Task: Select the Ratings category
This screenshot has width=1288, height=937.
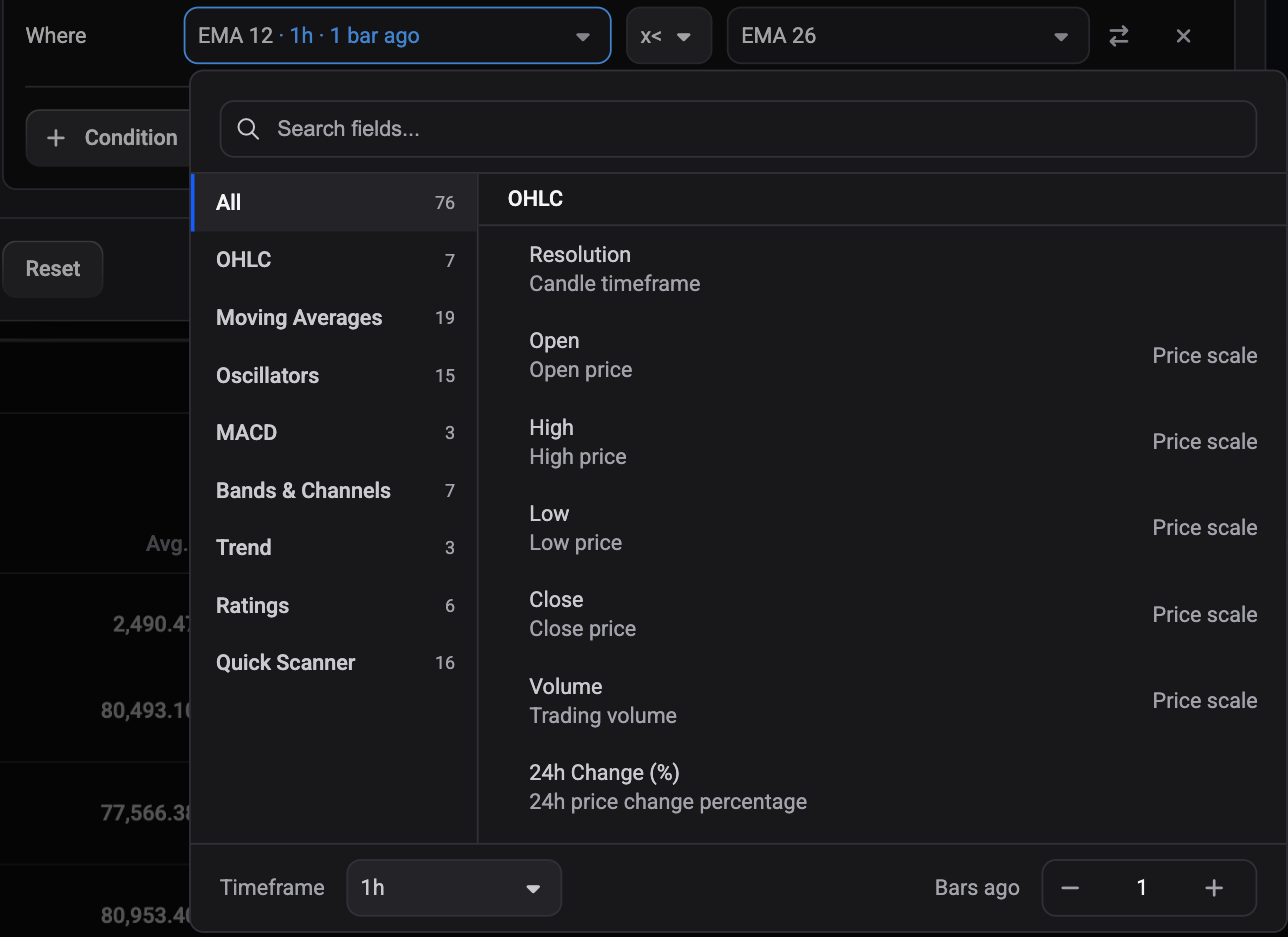Action: pos(334,606)
